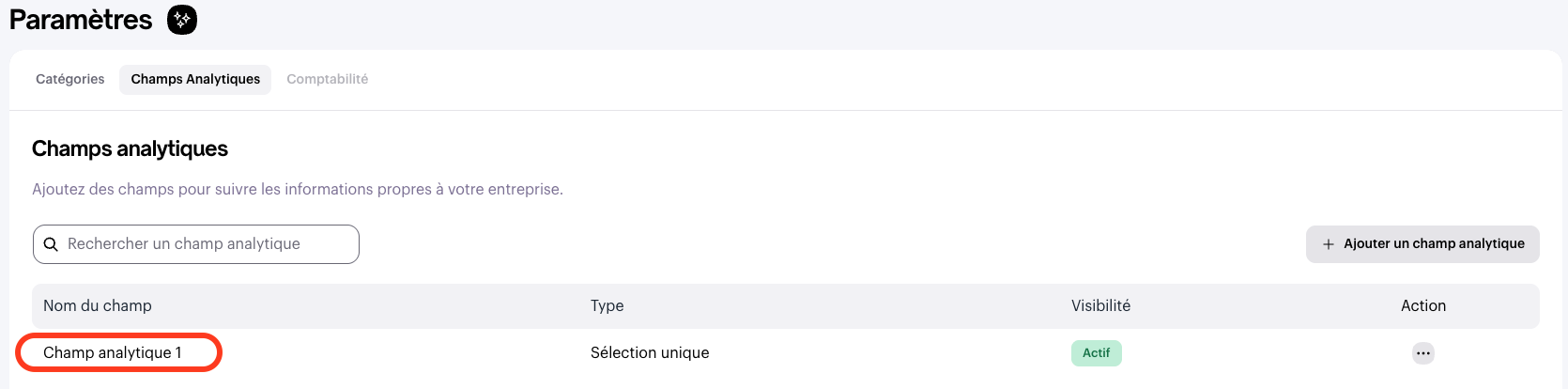
Task: Click the sparkle AI icon beside Paramètres
Action: click(182, 19)
